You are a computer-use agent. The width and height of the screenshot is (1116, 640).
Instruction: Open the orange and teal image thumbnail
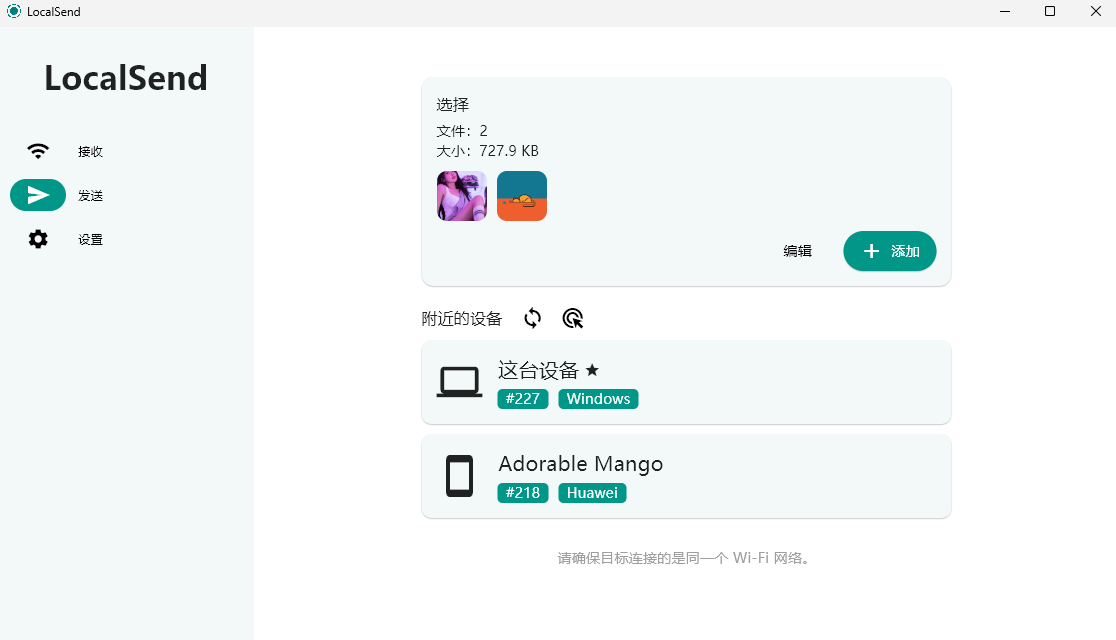pyautogui.click(x=522, y=196)
